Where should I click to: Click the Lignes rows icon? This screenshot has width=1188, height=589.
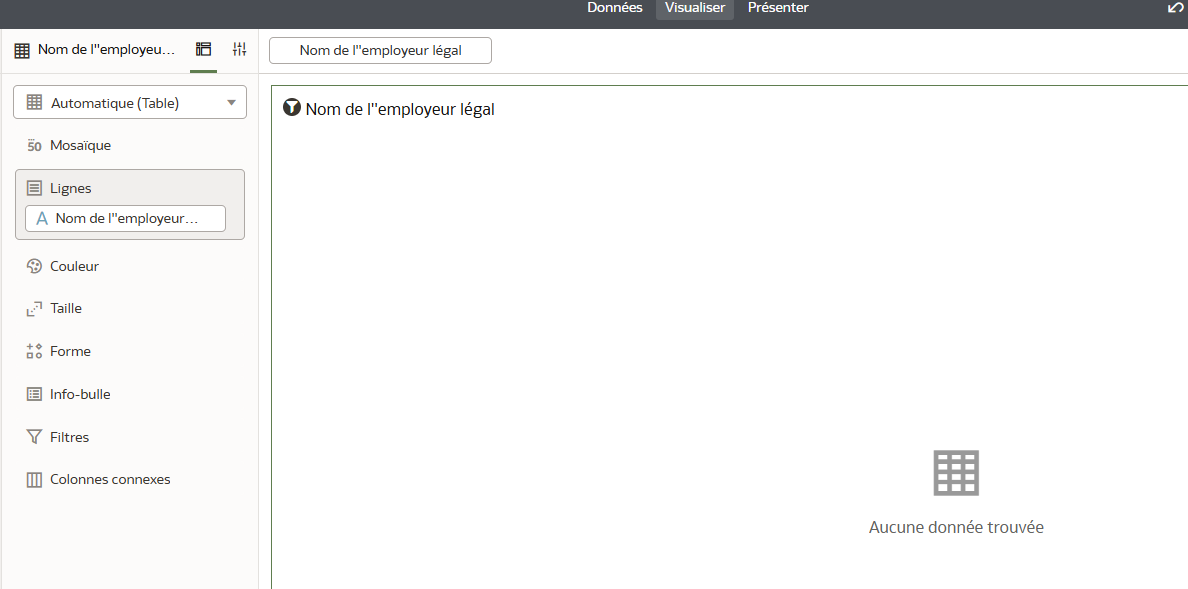34,188
